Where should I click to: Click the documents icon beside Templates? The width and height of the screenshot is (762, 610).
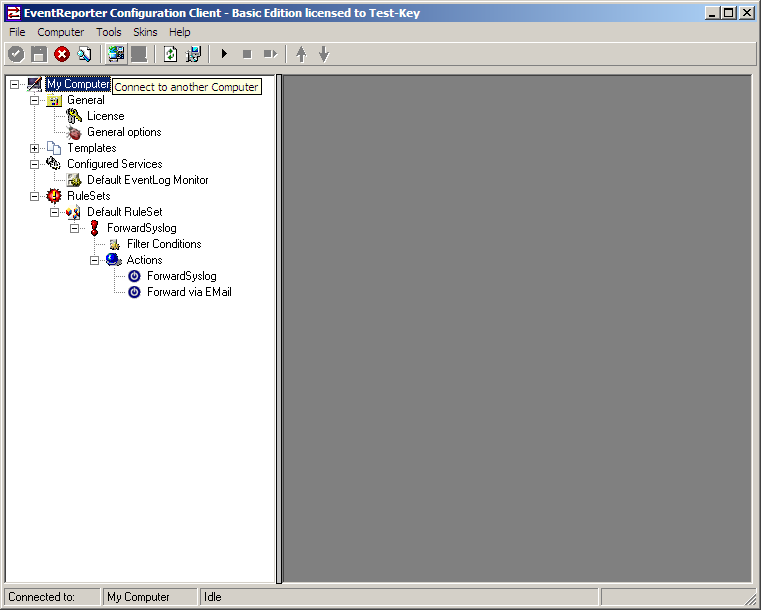tap(54, 148)
